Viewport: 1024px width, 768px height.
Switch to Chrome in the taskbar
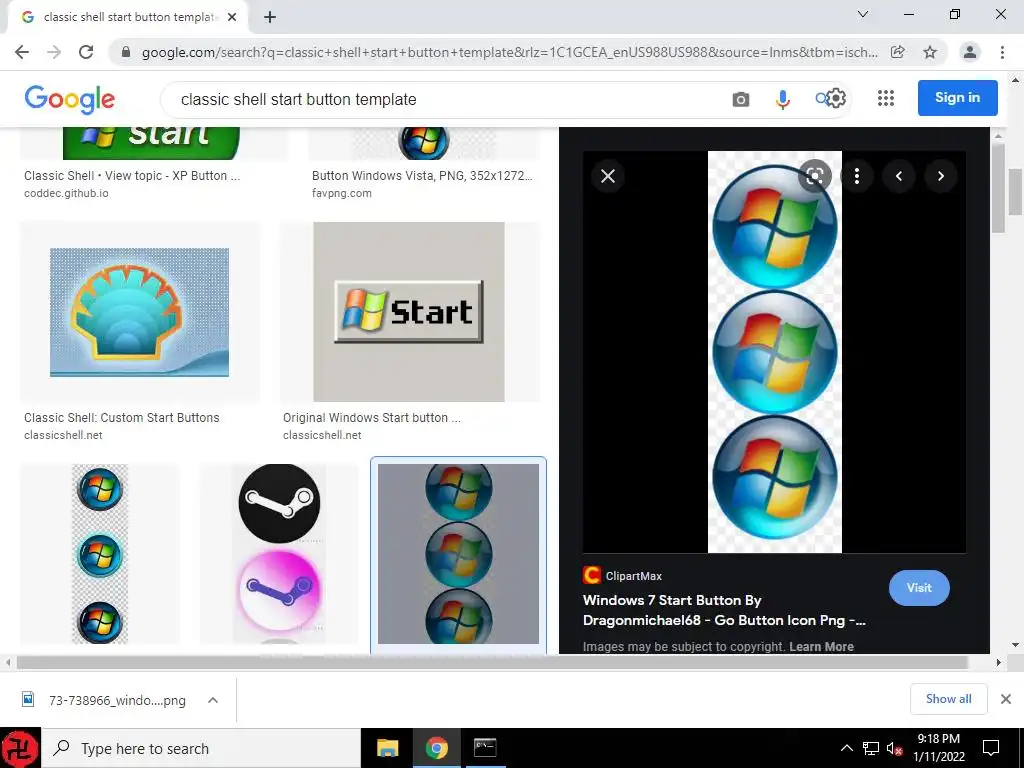436,748
